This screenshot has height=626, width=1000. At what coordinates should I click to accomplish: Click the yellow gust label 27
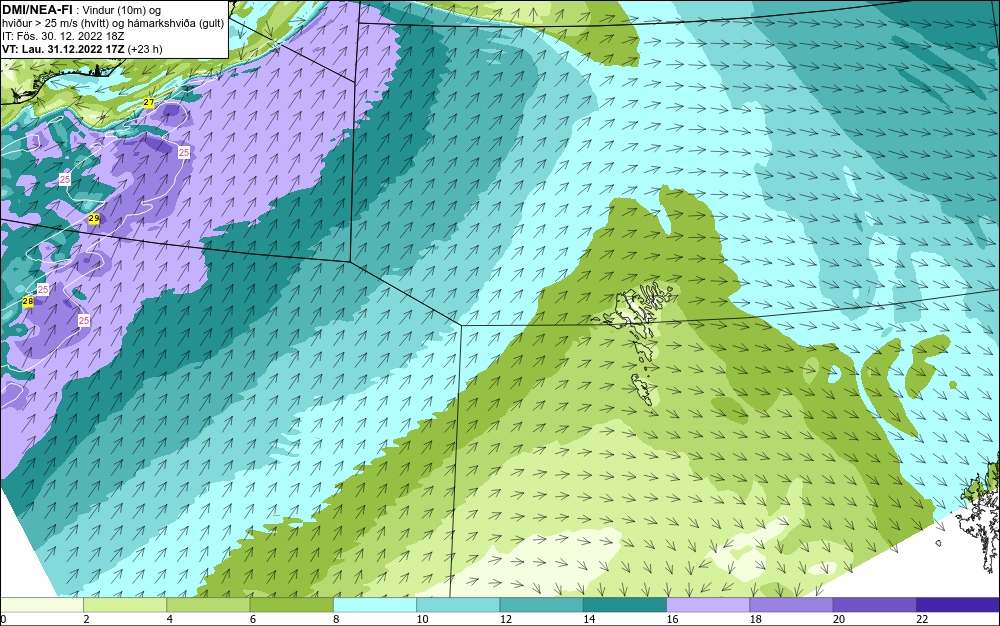[149, 103]
